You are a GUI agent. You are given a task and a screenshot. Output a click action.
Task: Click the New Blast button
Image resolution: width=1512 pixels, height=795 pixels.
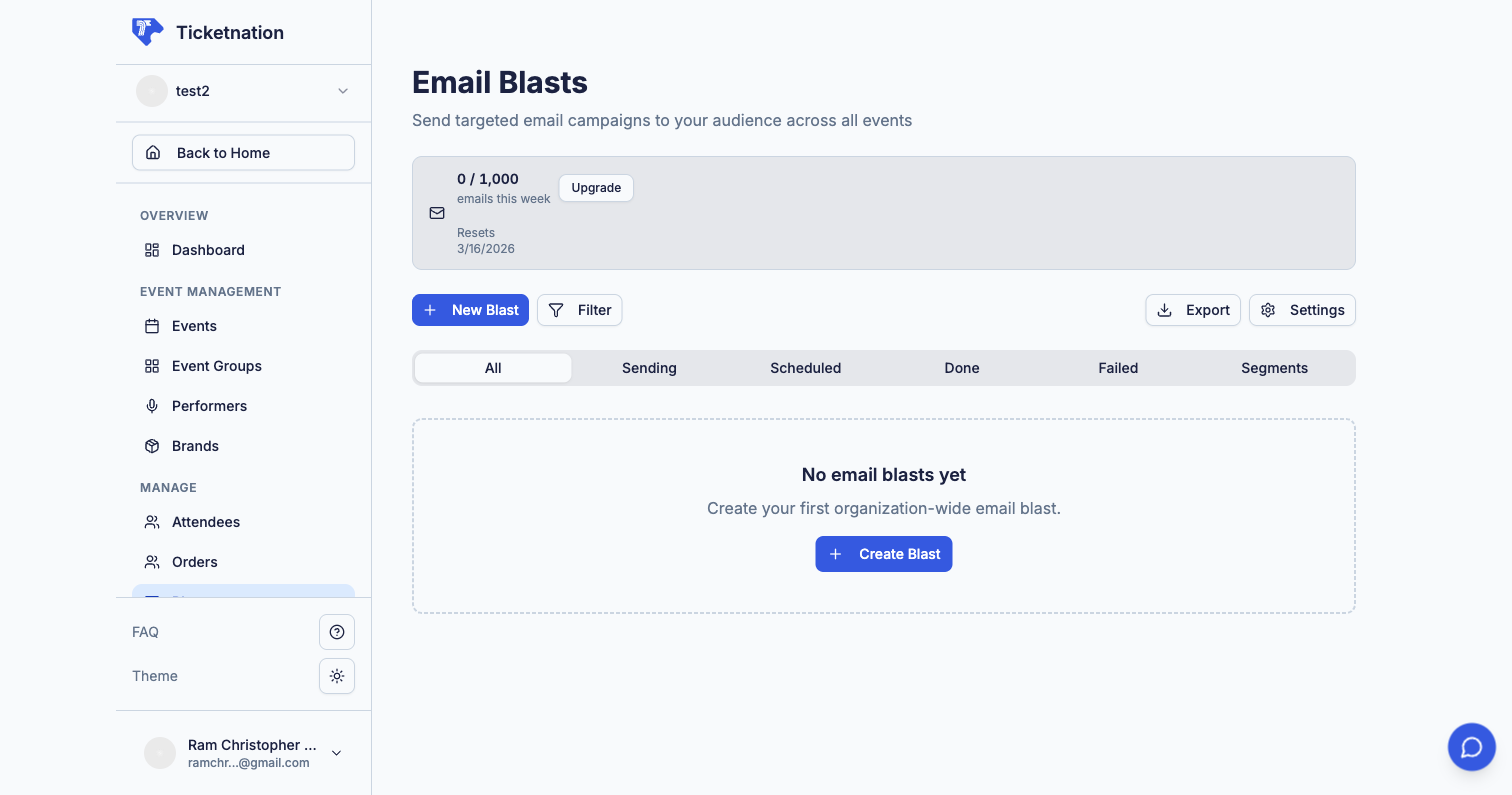tap(470, 310)
